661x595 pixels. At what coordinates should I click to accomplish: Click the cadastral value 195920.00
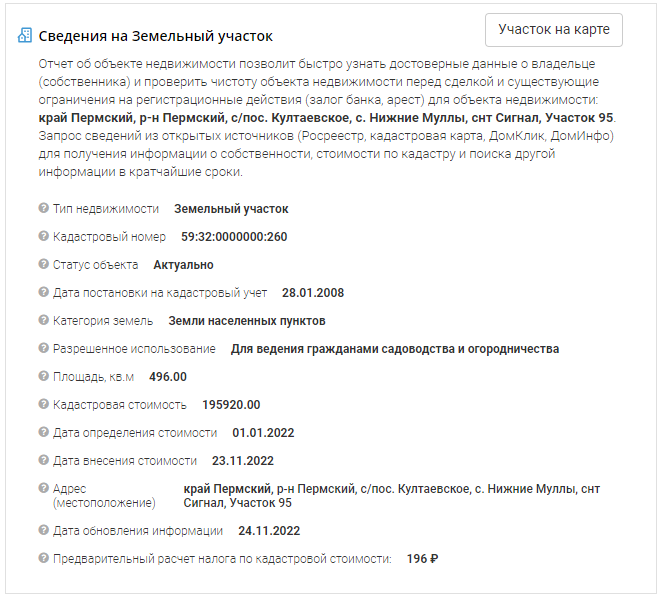[x=231, y=405]
